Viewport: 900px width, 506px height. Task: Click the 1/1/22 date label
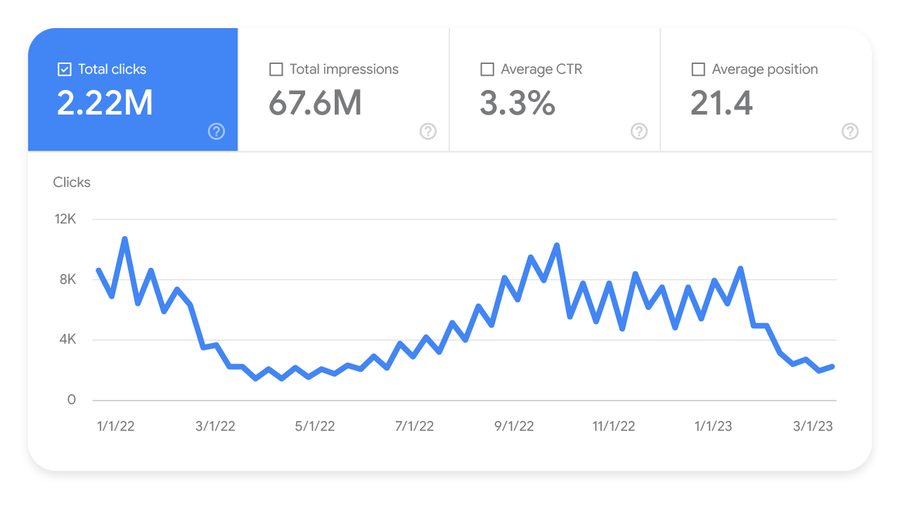(115, 426)
